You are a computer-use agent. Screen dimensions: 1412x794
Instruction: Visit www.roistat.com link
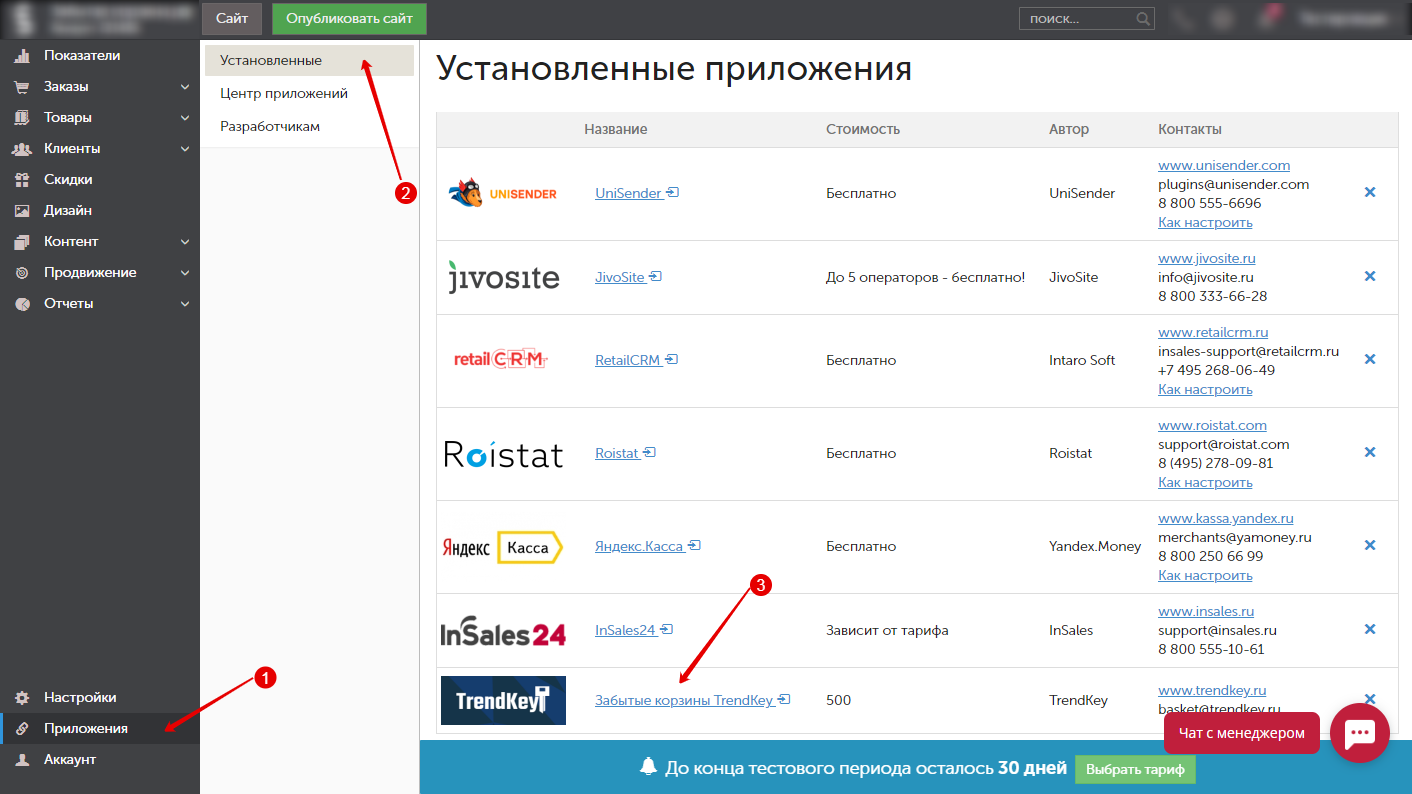pos(1212,425)
